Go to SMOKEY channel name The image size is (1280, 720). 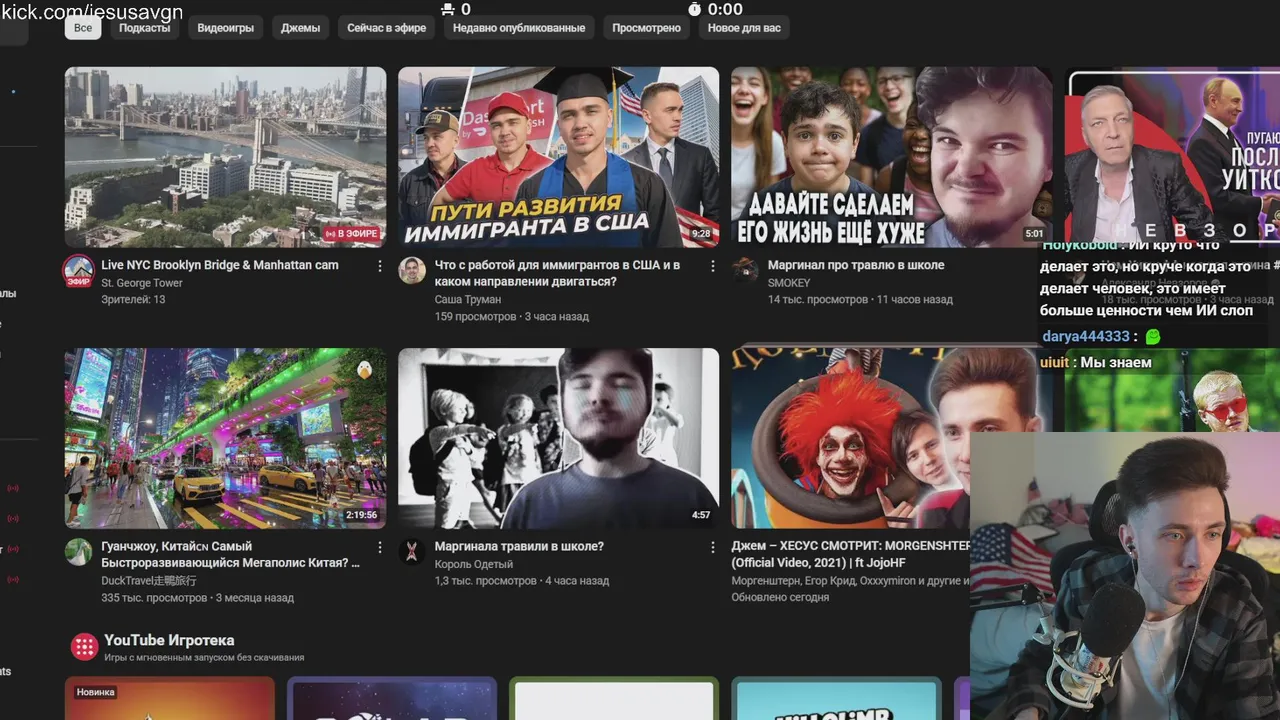[x=789, y=283]
